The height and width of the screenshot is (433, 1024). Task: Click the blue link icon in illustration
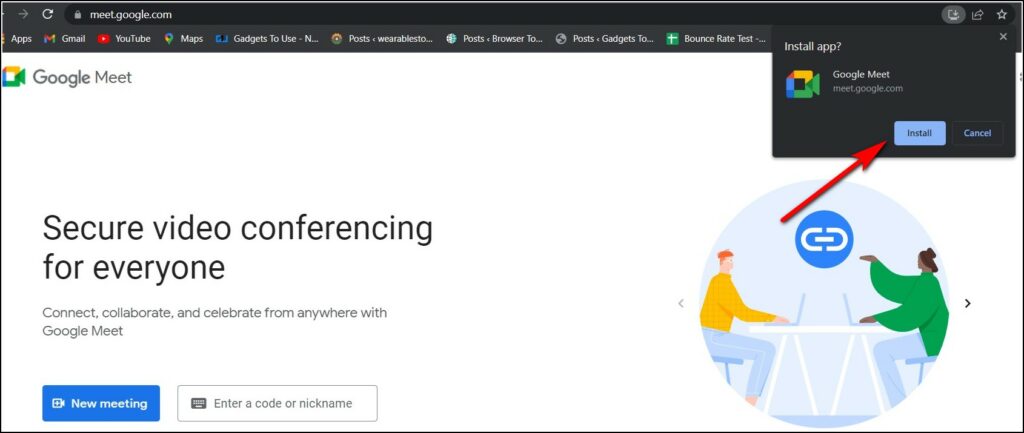click(824, 240)
